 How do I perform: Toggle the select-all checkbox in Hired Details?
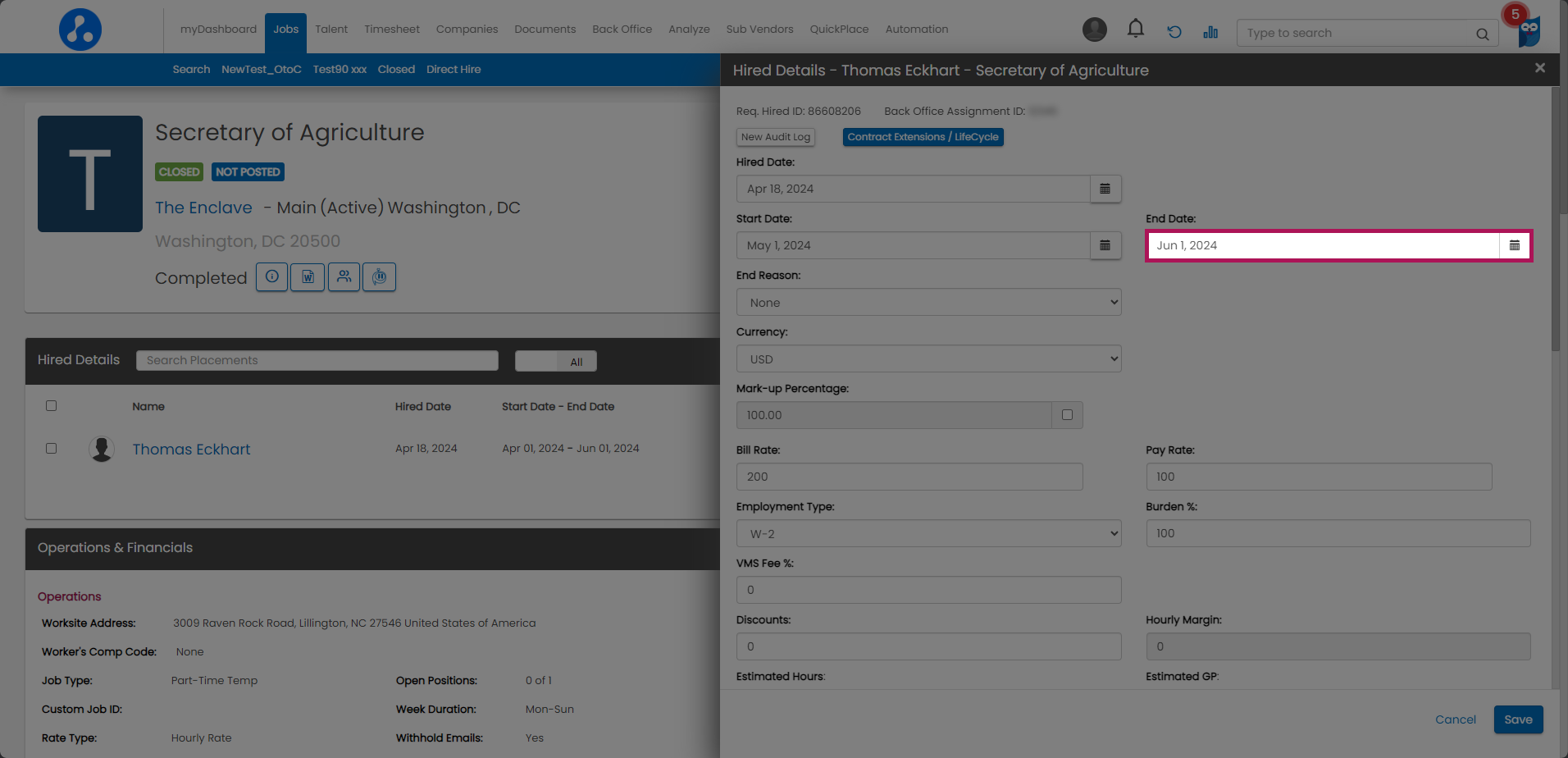coord(52,406)
